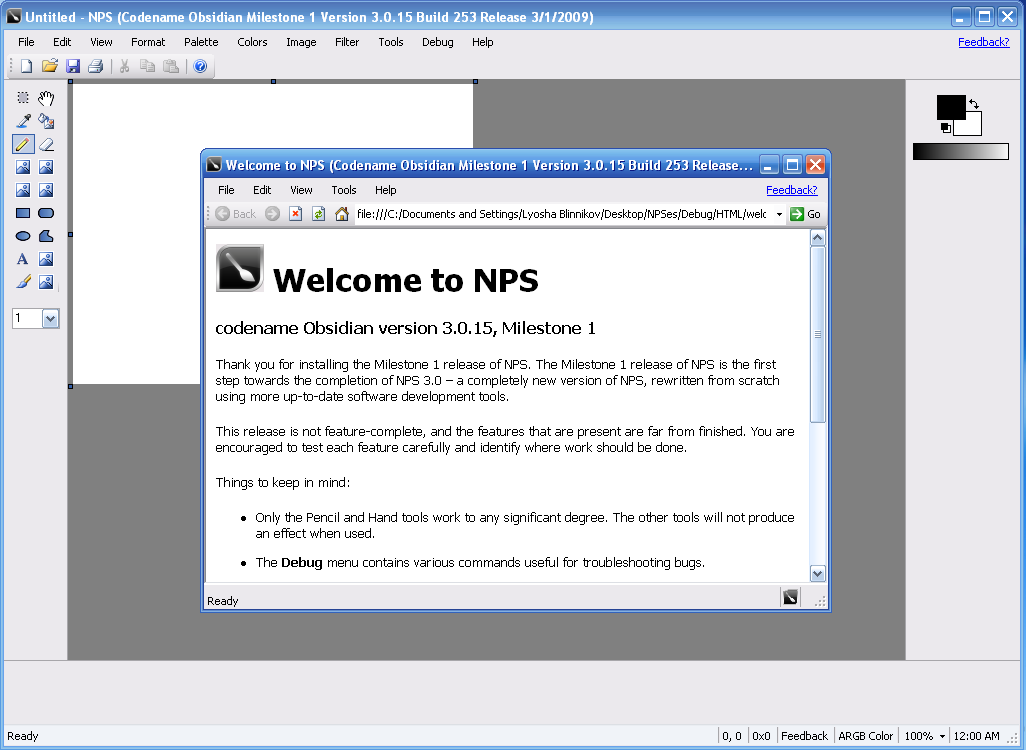This screenshot has width=1026, height=750.
Task: Pick the Eyedropper tool
Action: (x=22, y=121)
